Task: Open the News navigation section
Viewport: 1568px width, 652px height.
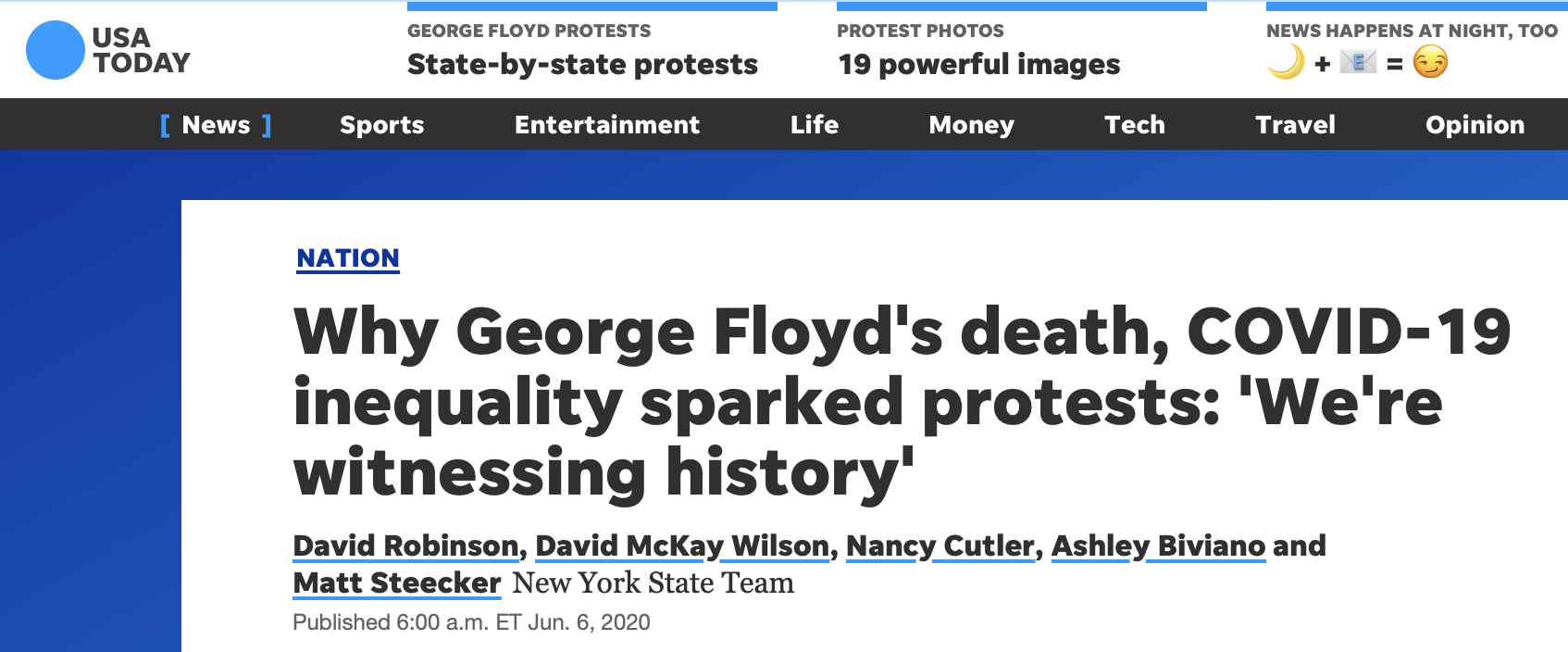Action: 216,125
